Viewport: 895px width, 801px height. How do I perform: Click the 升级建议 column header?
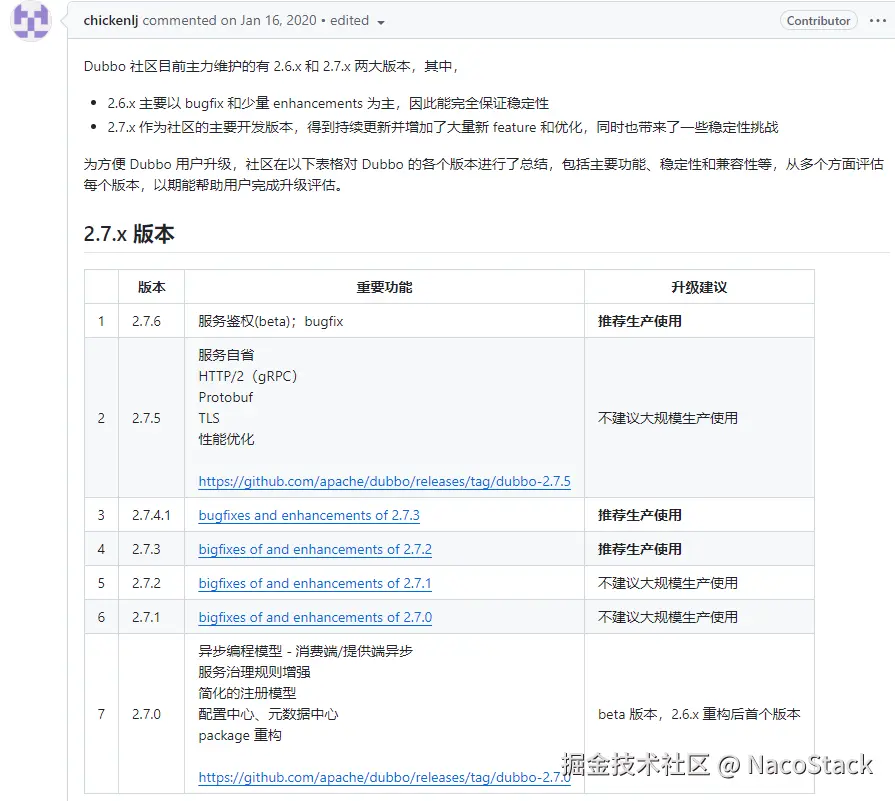coord(699,287)
